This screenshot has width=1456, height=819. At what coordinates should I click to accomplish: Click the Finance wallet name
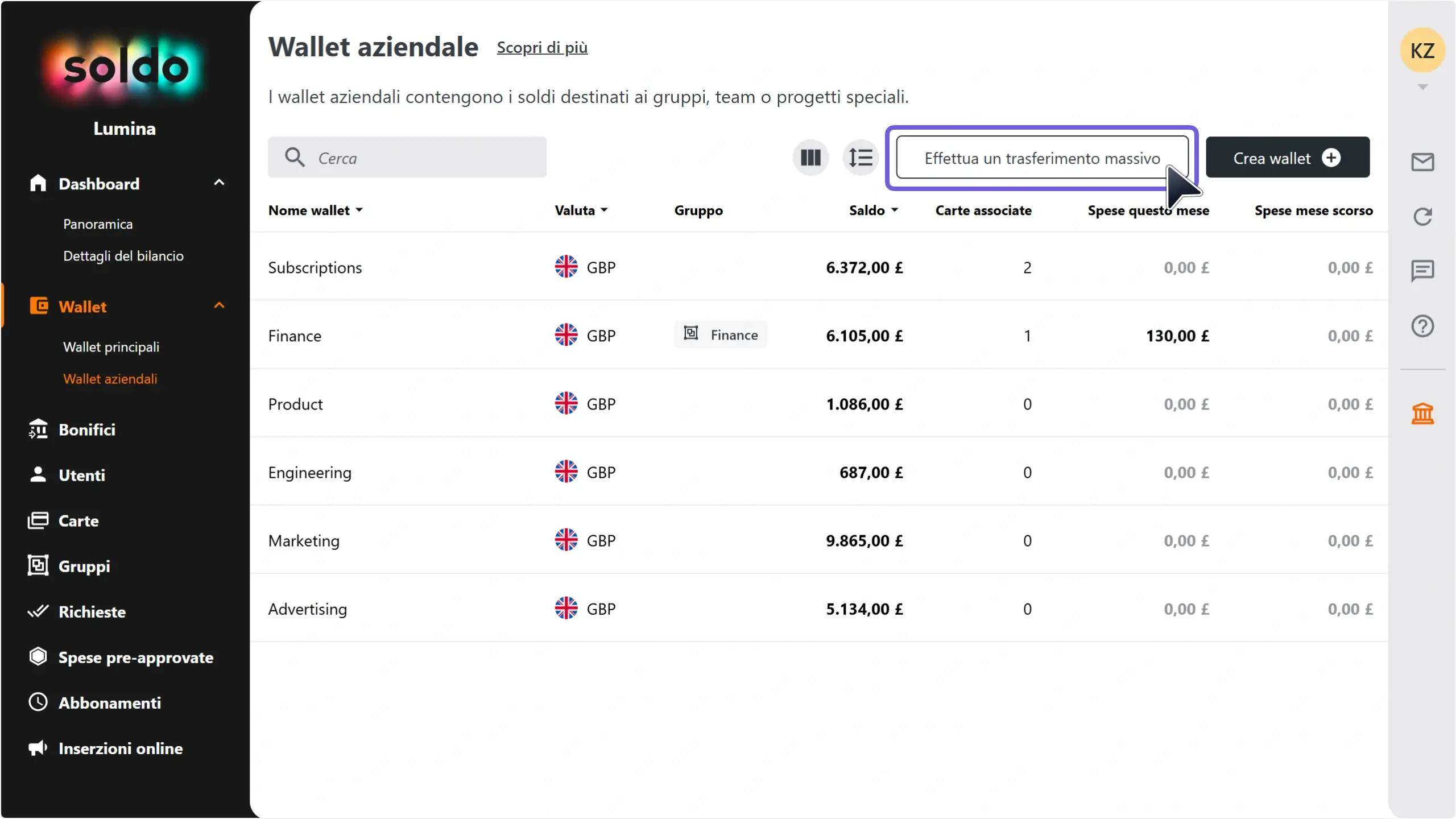pyautogui.click(x=295, y=336)
